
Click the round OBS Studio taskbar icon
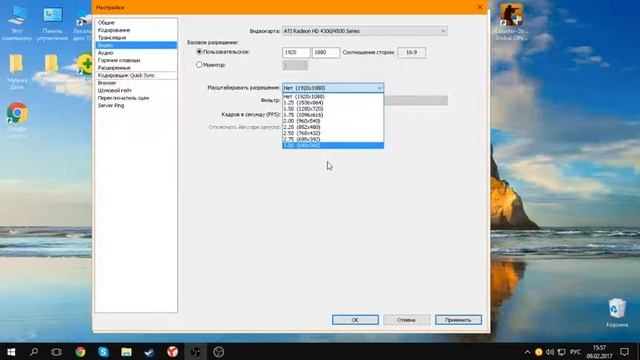click(218, 352)
